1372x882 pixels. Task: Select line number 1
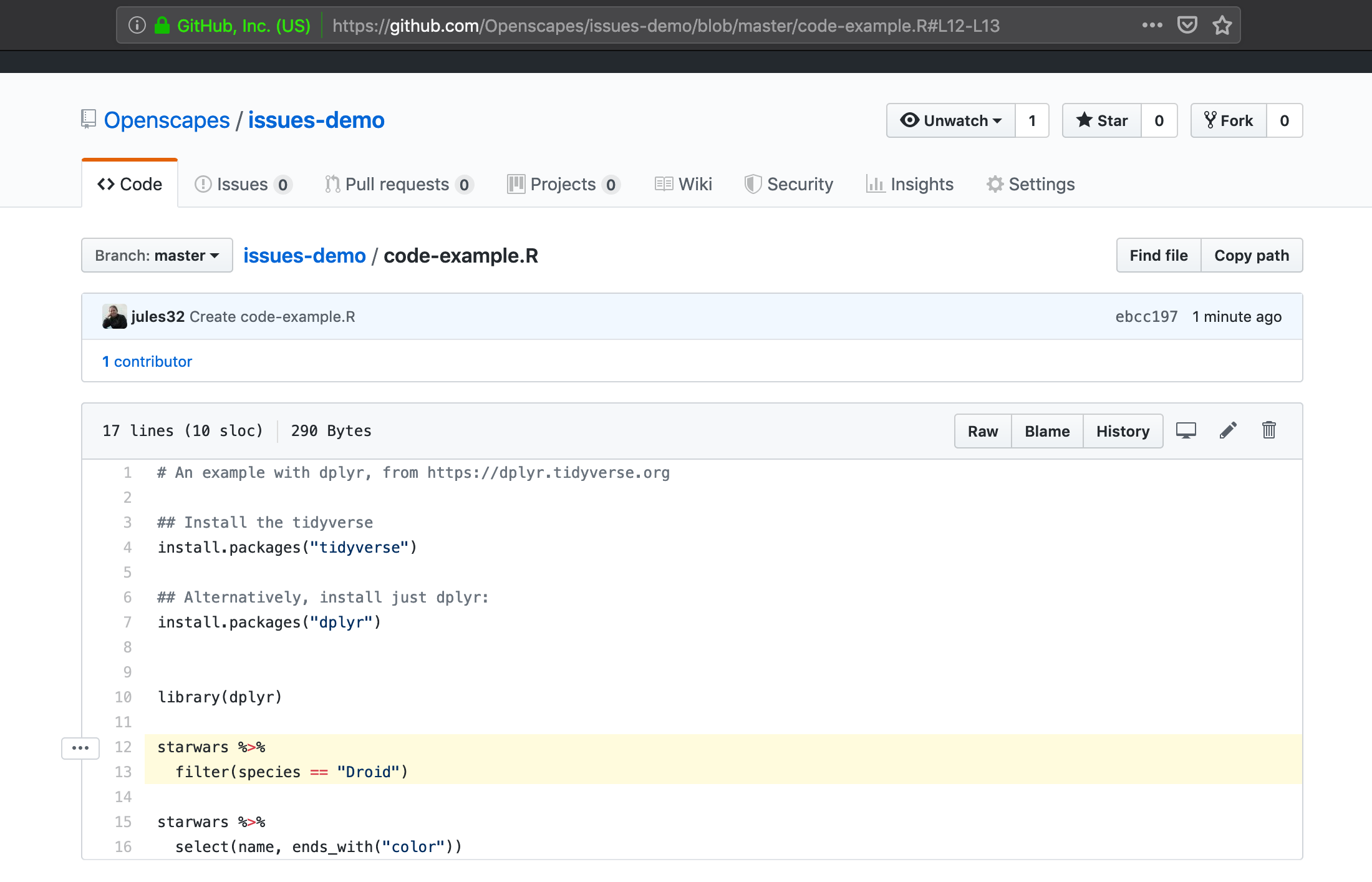click(127, 473)
